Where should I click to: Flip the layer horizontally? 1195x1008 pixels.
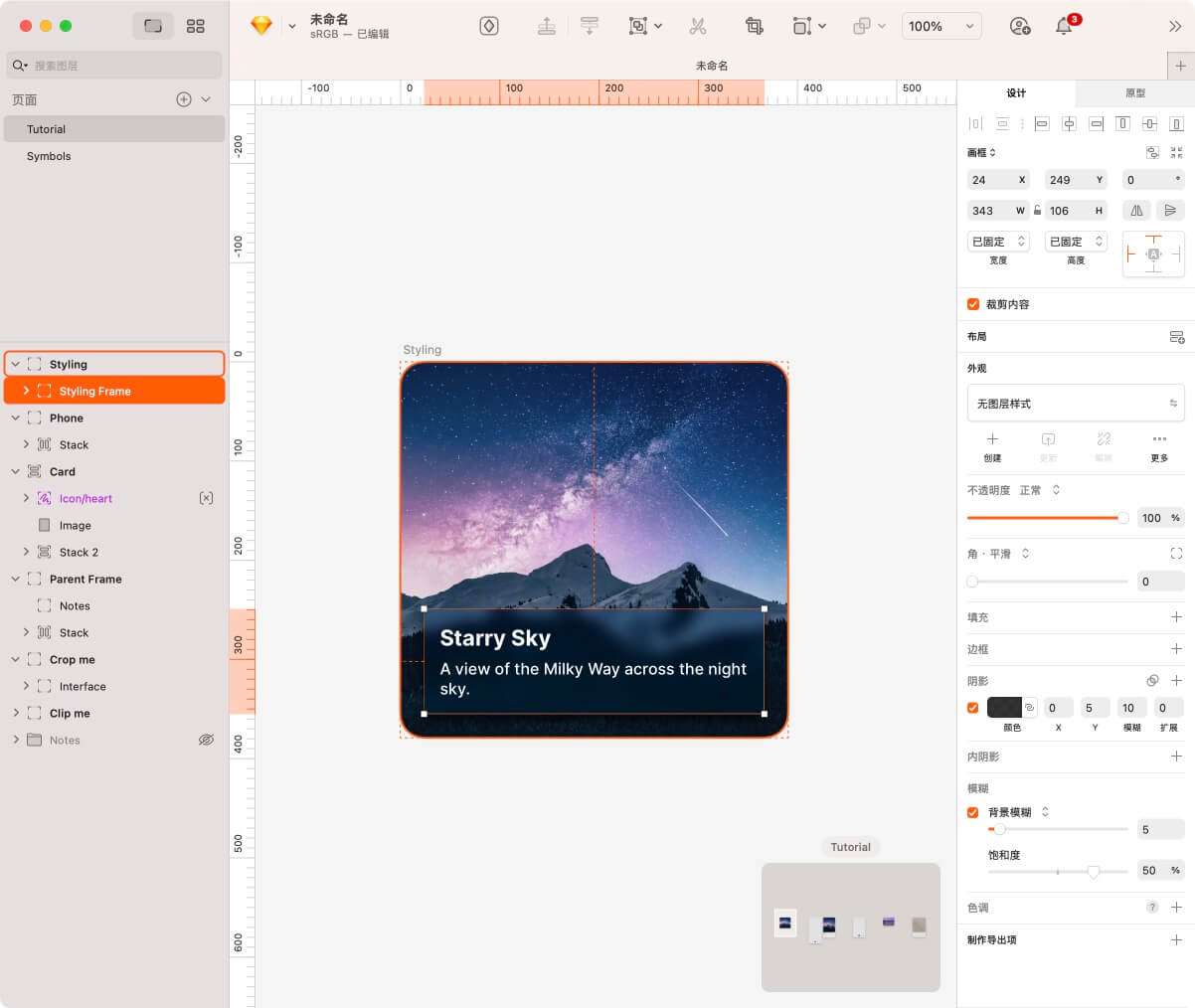[x=1136, y=210]
